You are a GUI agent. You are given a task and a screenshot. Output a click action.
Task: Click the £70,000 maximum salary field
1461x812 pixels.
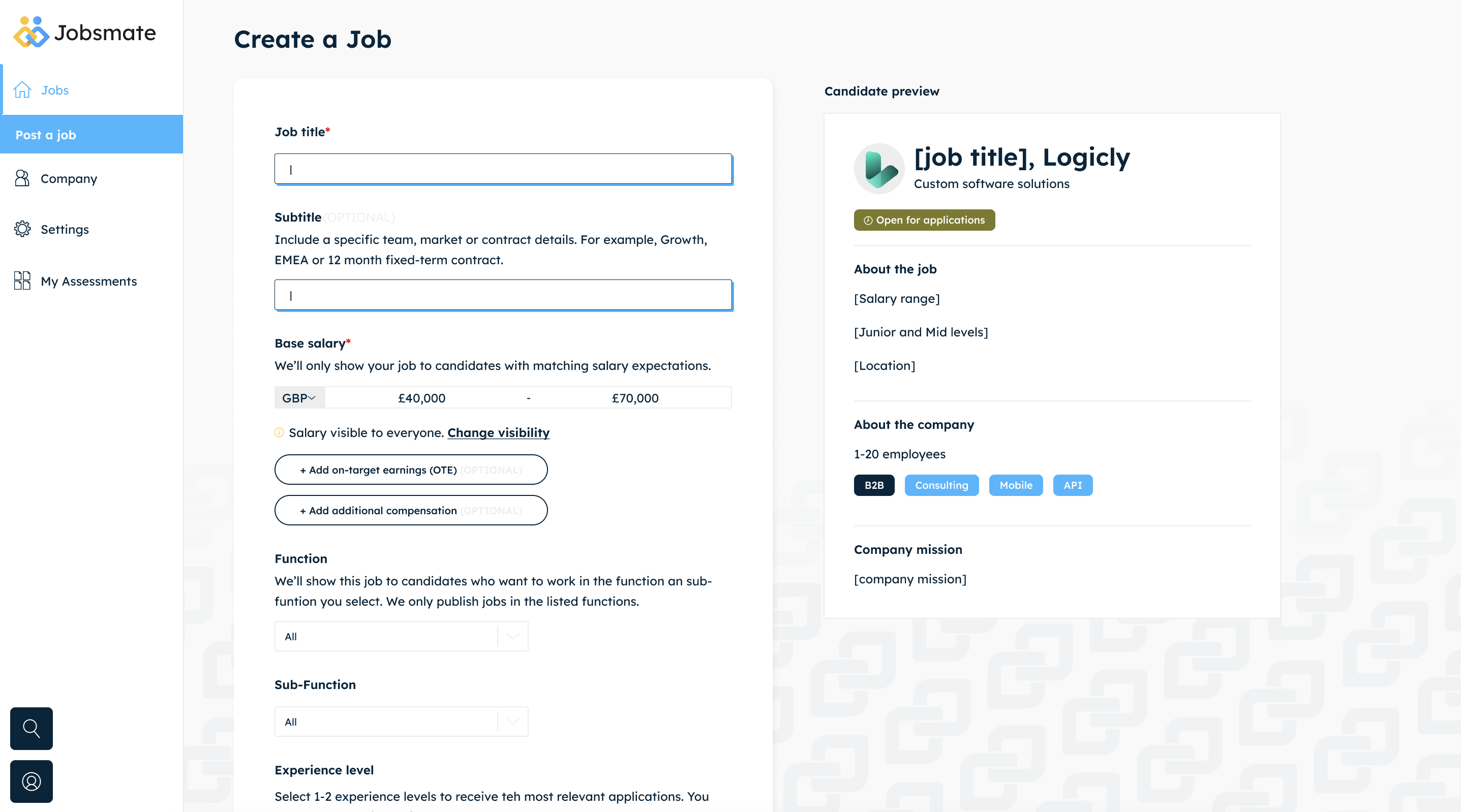click(x=634, y=398)
